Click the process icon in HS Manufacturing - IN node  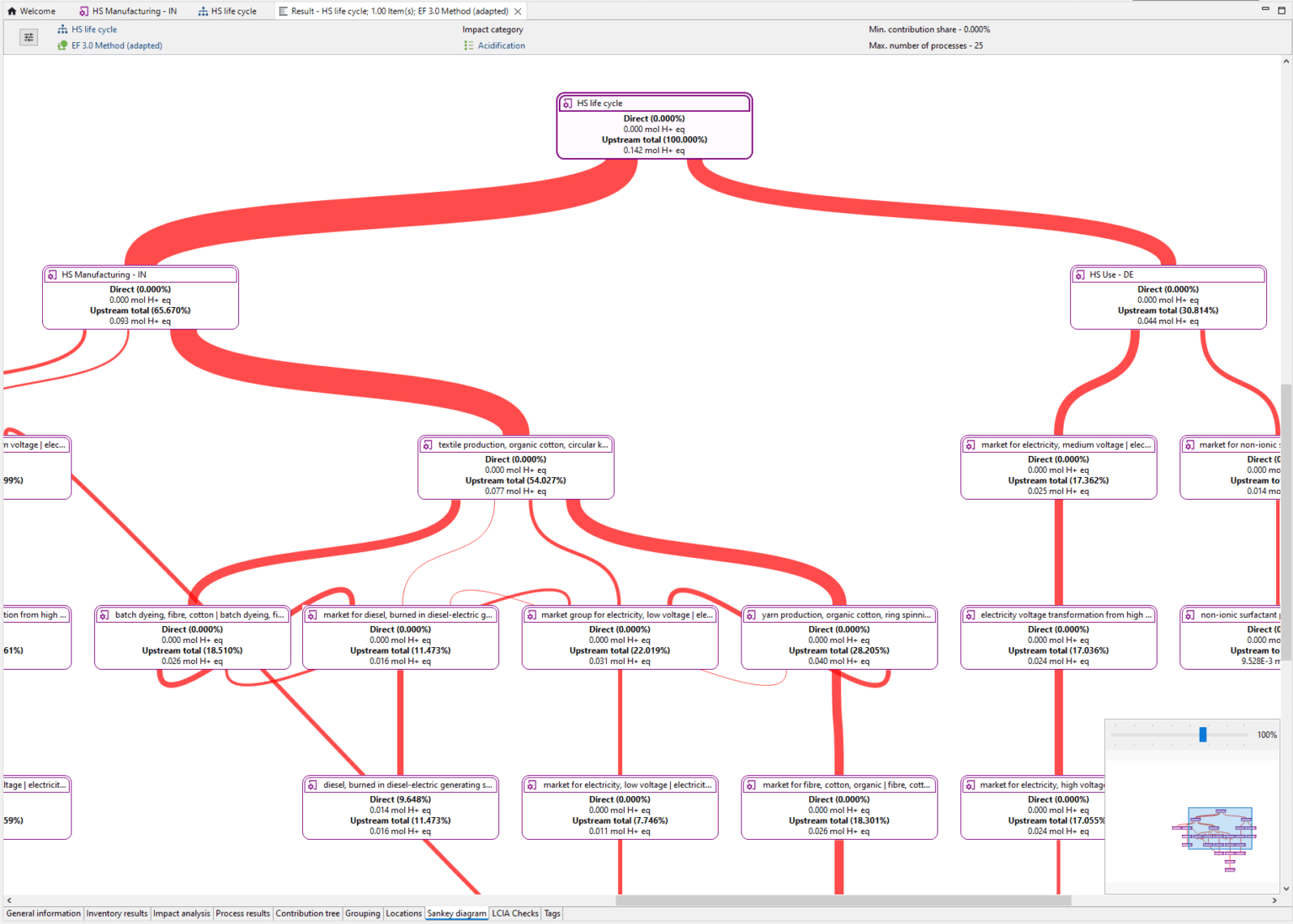(x=53, y=274)
